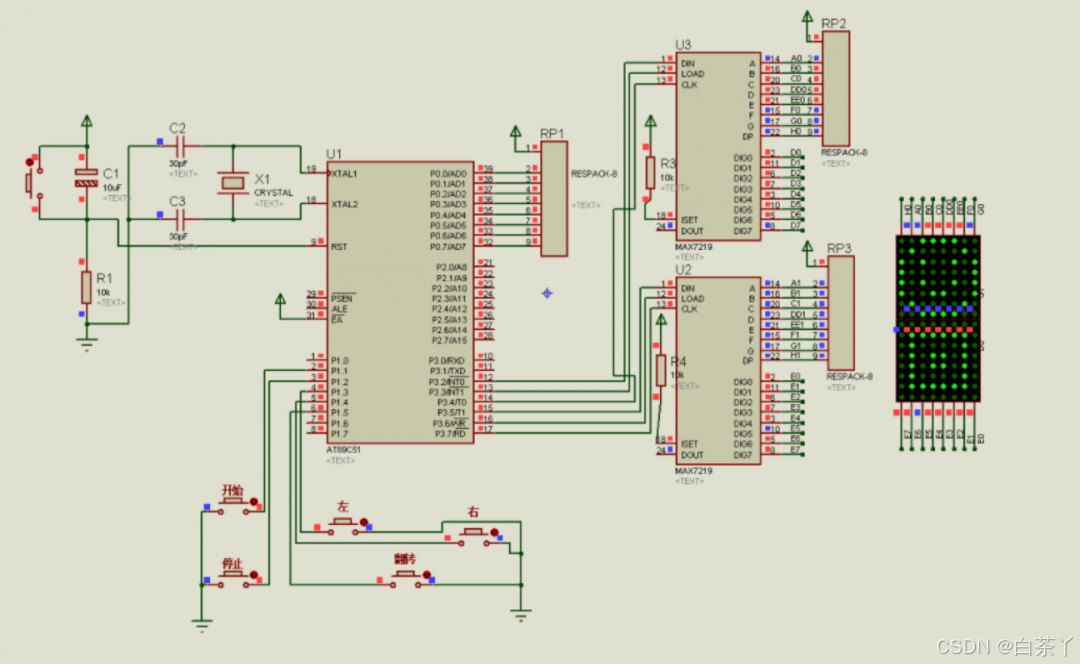1080x664 pixels.
Task: Click the RESPACK-8 label under RP3
Action: pos(849,377)
